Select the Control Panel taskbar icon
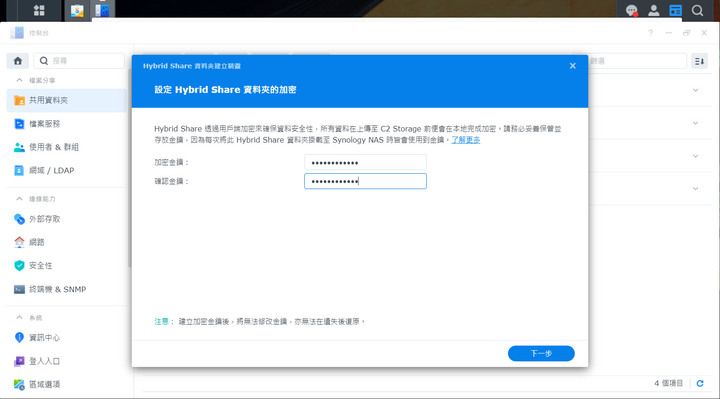The height and width of the screenshot is (399, 720). click(102, 11)
